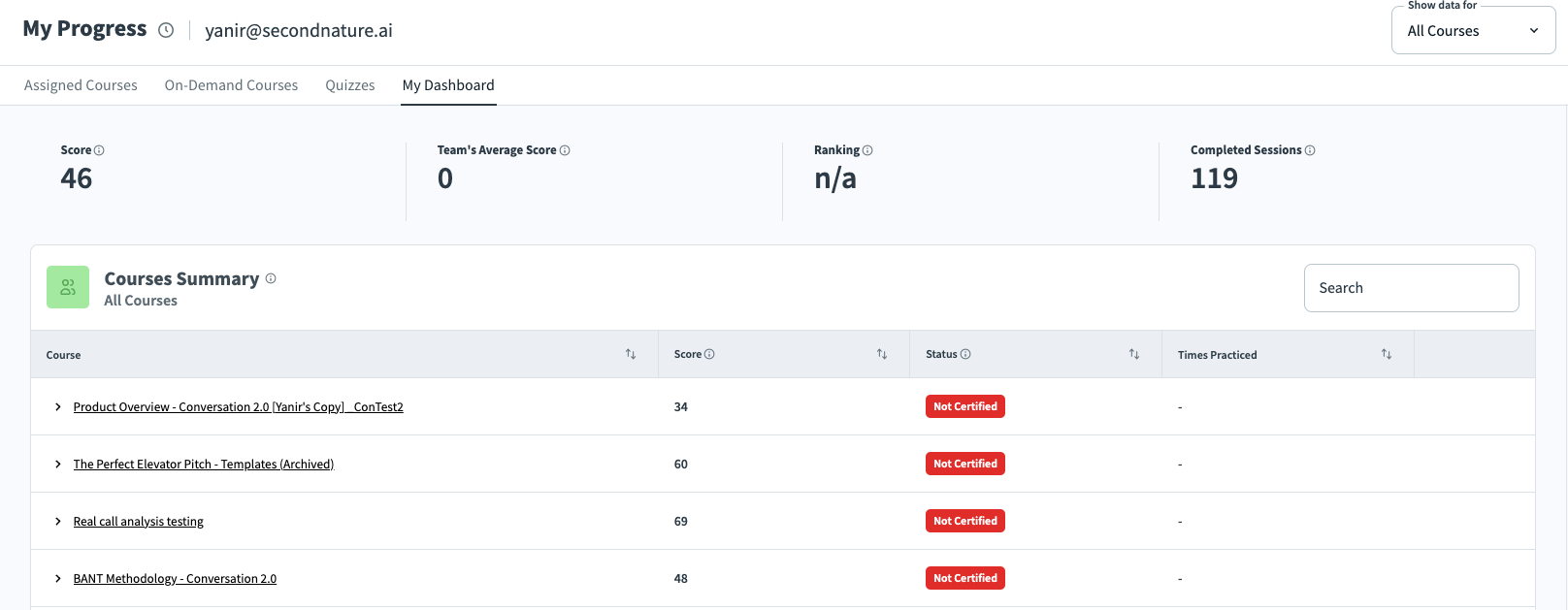Click the Completed Sessions info icon
The image size is (1568, 610).
pyautogui.click(x=1310, y=150)
